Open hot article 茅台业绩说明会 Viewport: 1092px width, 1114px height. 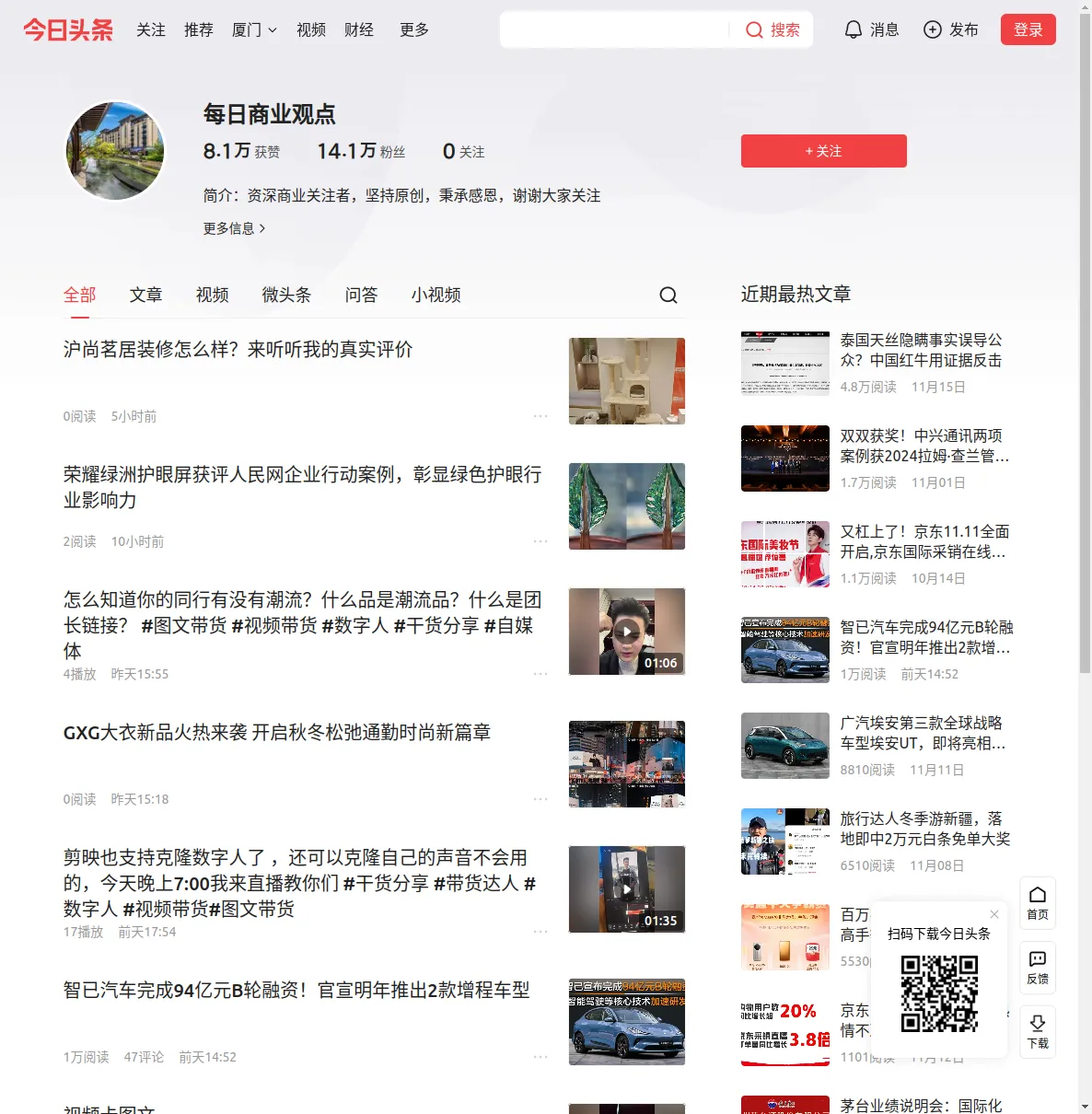pyautogui.click(x=921, y=1105)
